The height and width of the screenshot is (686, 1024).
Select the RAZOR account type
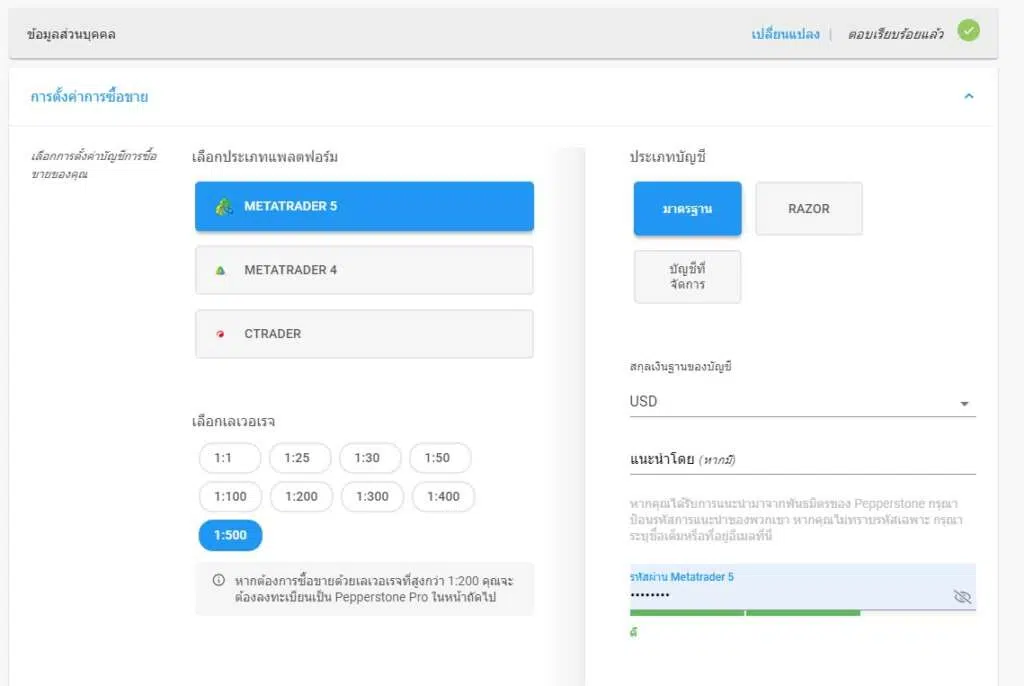(x=809, y=208)
